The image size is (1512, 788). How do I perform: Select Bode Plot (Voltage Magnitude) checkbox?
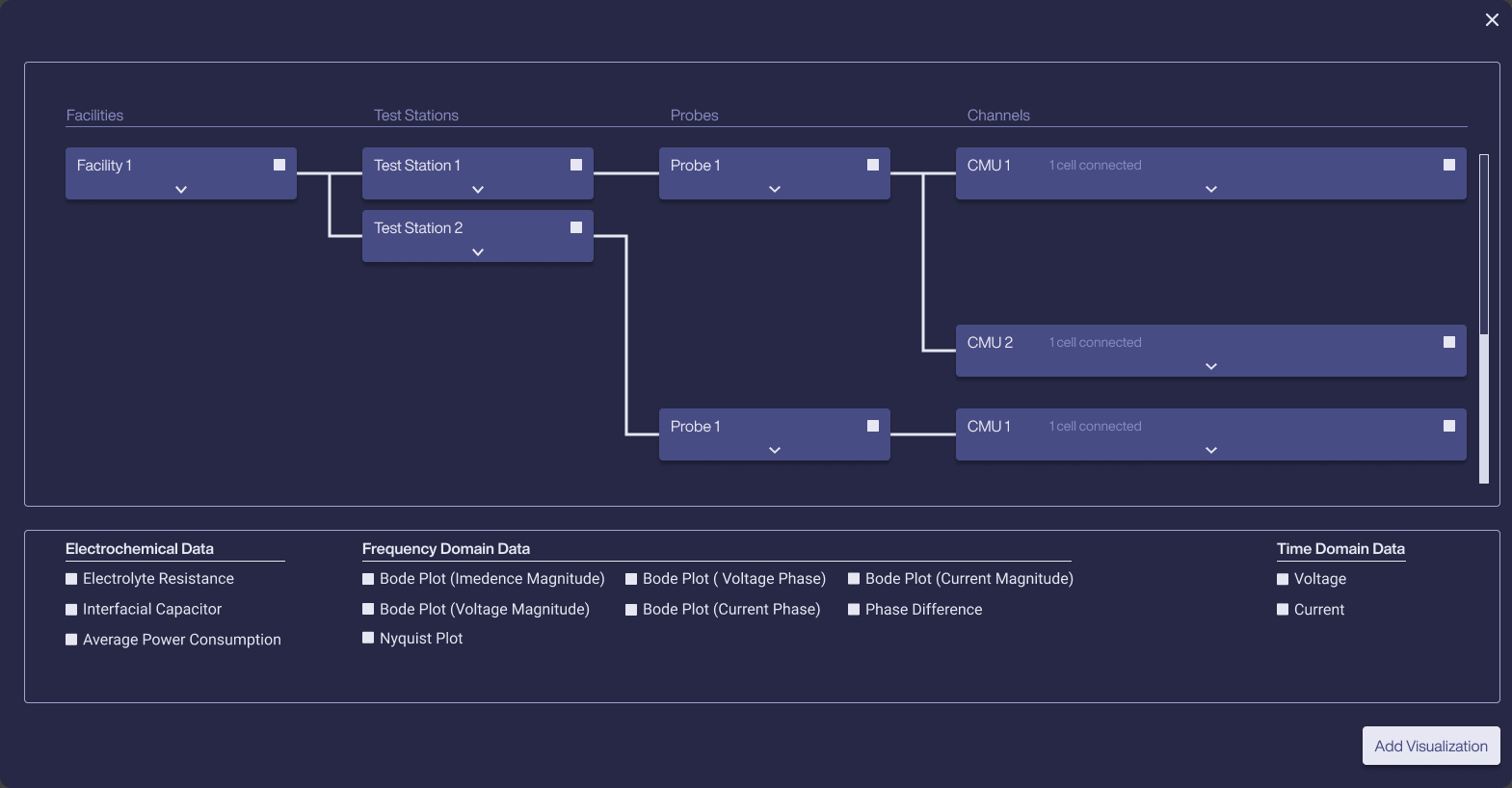click(x=368, y=609)
